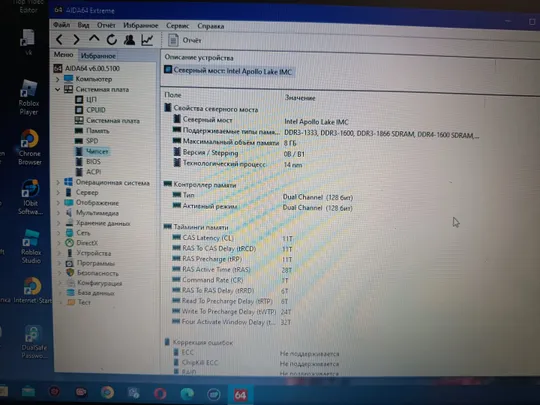
Task: Expand the Сеть node
Action: tap(59, 233)
